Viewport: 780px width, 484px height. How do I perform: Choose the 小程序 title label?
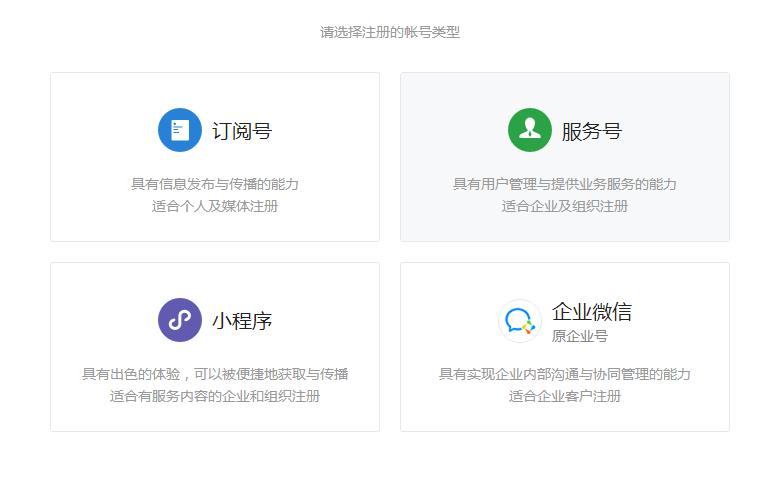pyautogui.click(x=242, y=321)
